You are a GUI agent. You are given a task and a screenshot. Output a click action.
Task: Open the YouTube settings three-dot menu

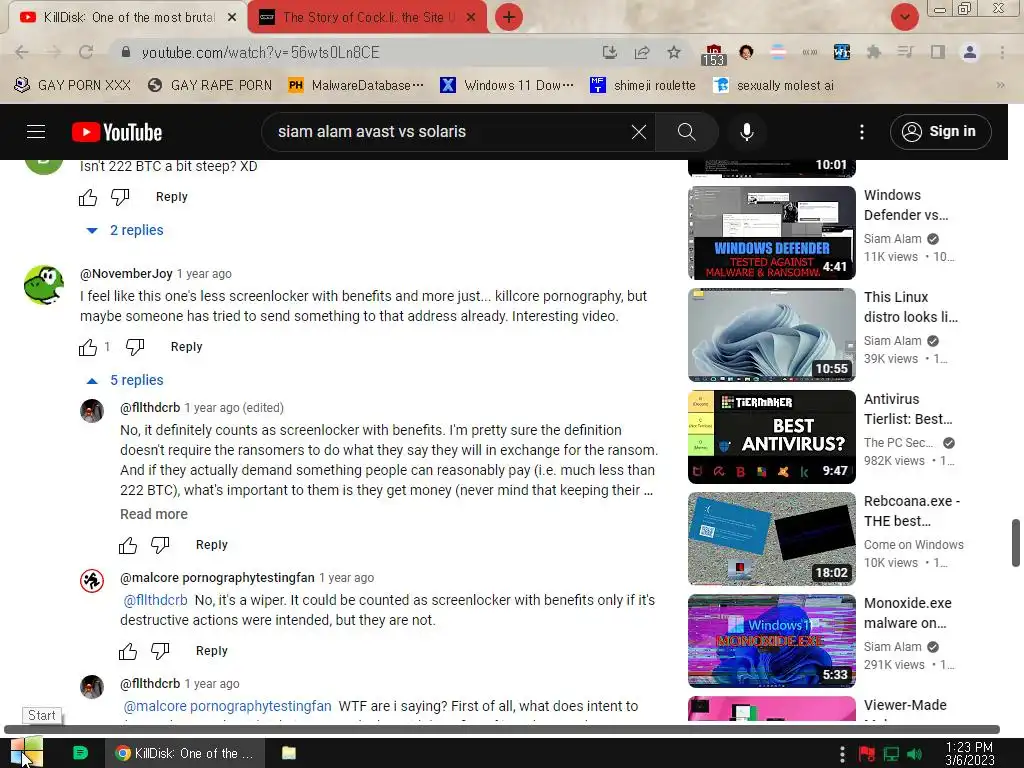tap(862, 132)
